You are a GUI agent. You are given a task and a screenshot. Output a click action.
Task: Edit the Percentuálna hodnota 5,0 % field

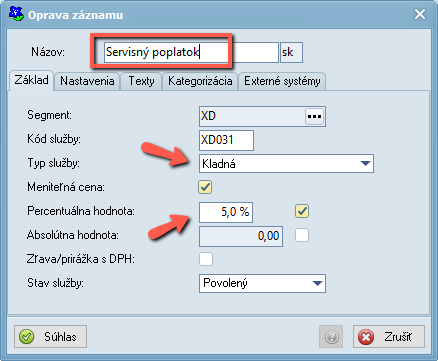click(x=226, y=212)
